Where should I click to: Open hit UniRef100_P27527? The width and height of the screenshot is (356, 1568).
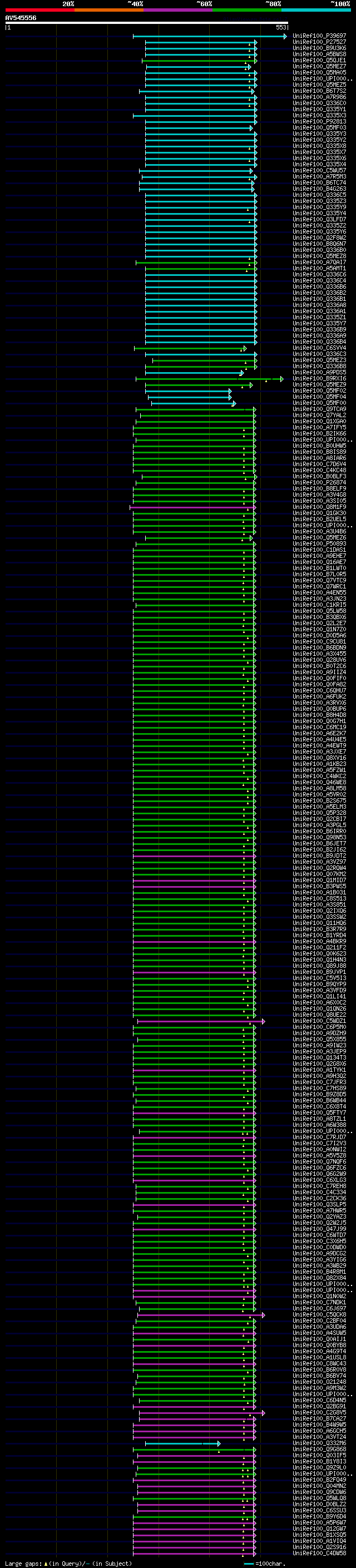pos(319,42)
